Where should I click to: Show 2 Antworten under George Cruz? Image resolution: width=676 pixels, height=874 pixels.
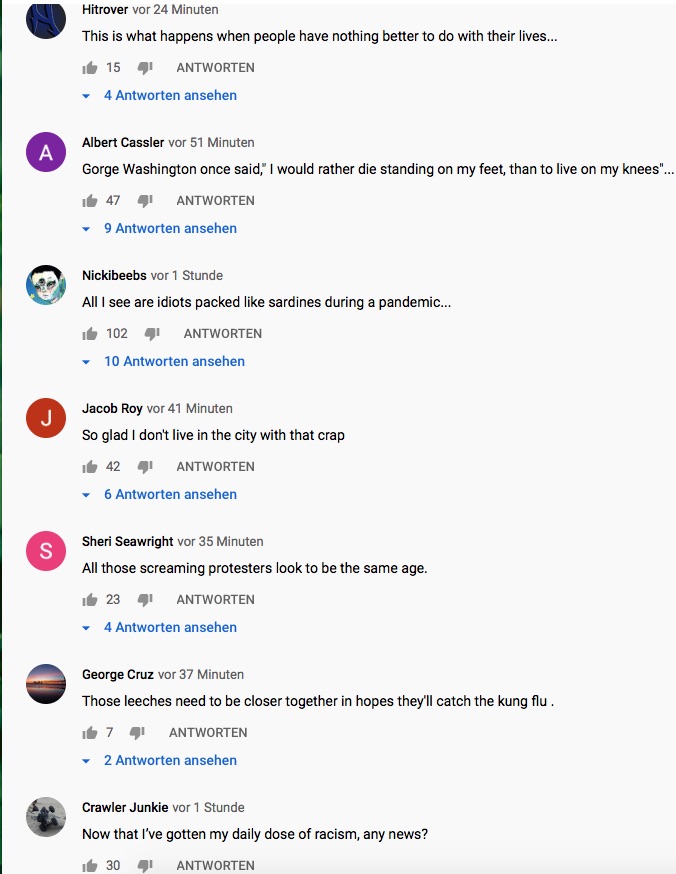(x=170, y=761)
